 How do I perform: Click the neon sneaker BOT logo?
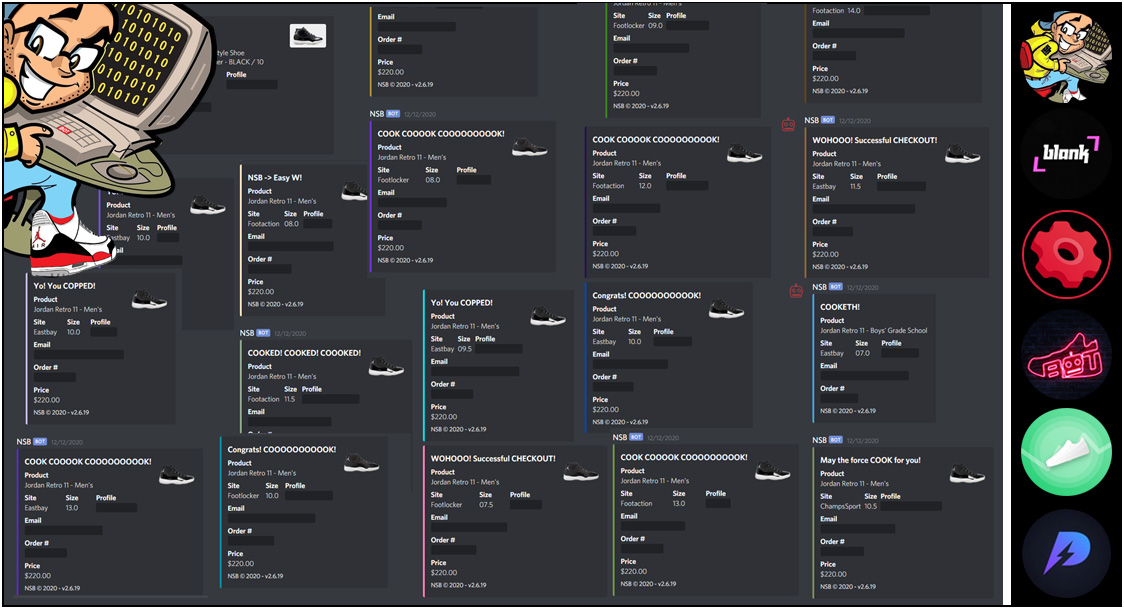pos(1066,355)
